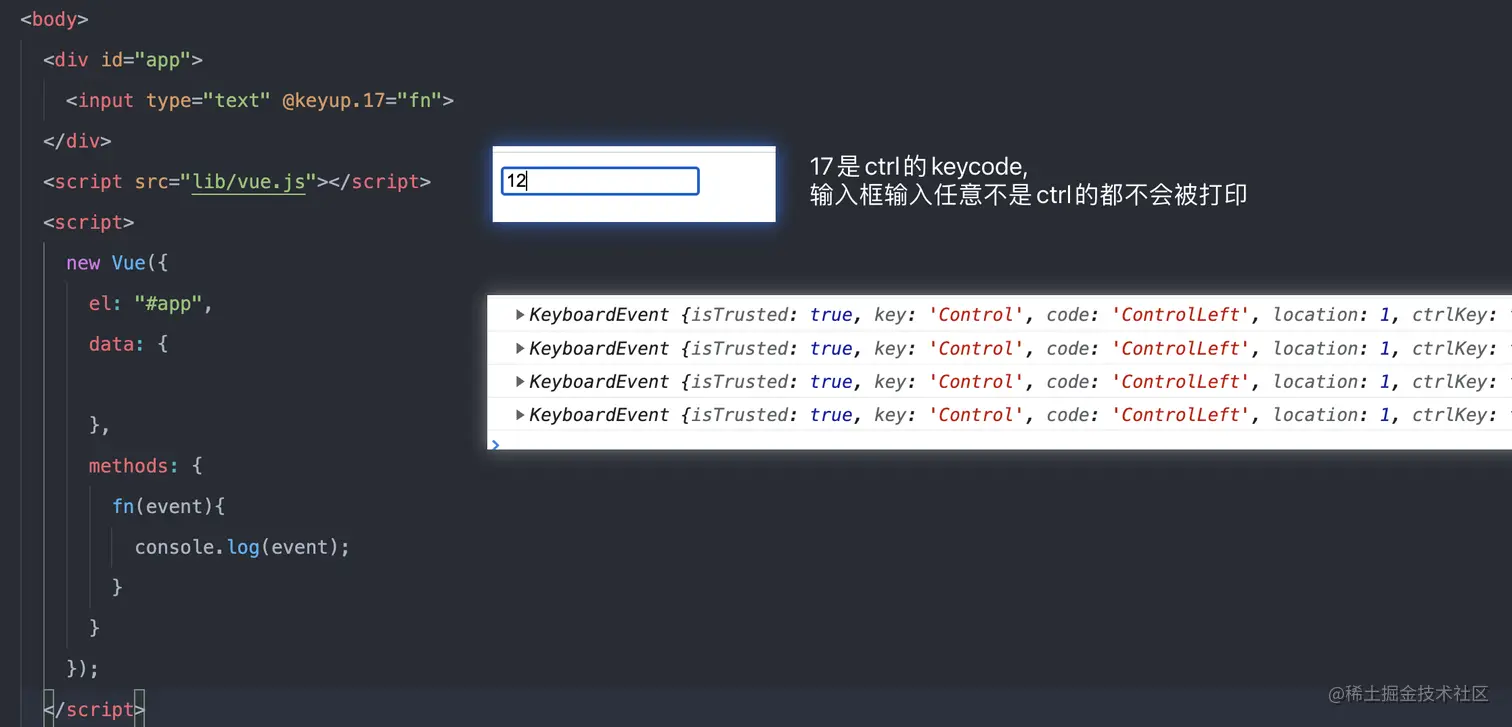Click the input type="text" attribute

(x=208, y=100)
